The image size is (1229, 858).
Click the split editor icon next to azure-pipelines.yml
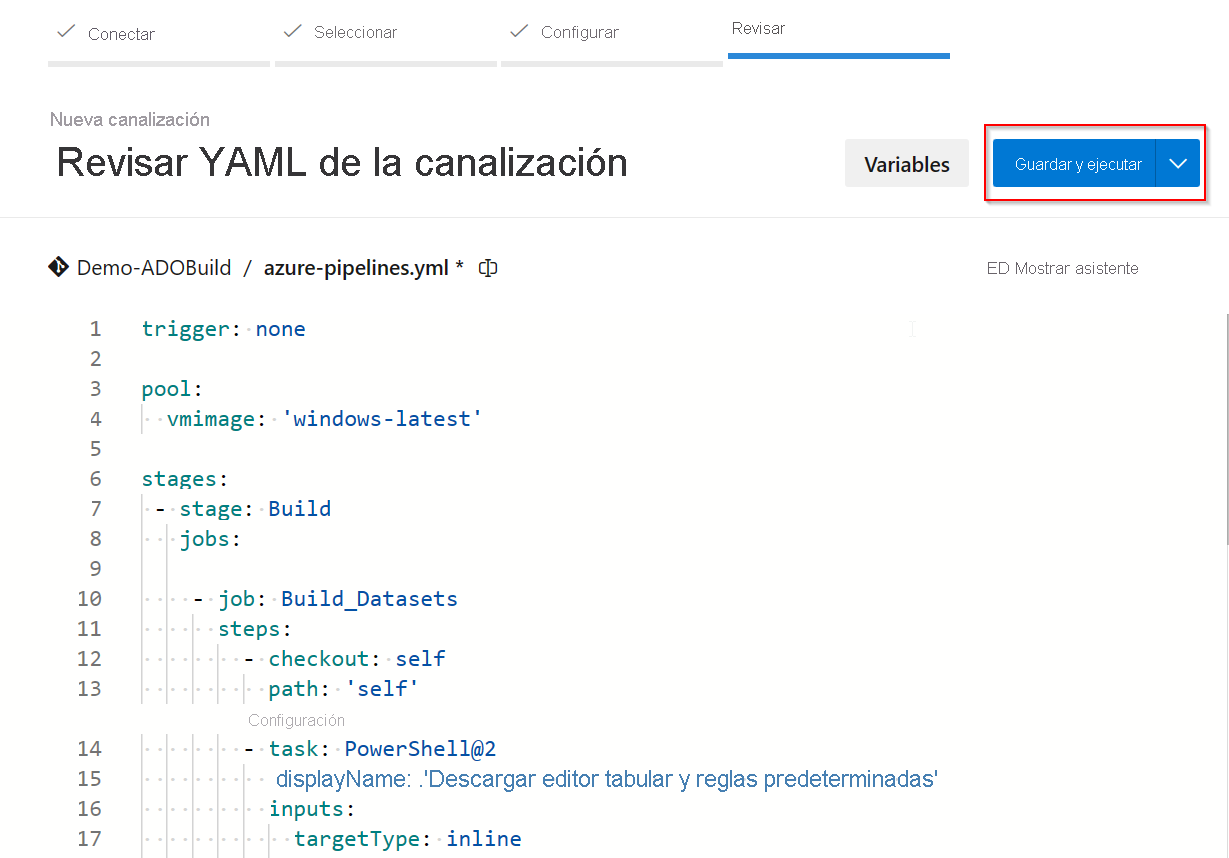[487, 268]
